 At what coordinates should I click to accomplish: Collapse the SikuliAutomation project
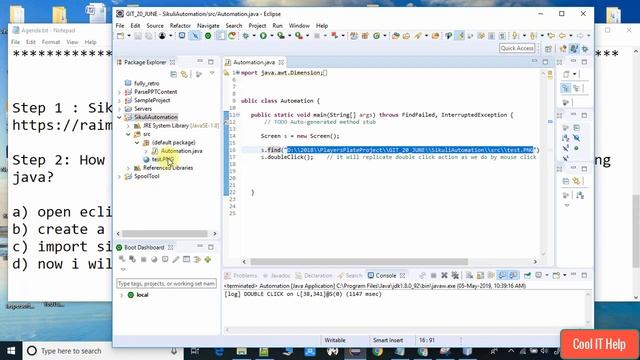point(120,117)
